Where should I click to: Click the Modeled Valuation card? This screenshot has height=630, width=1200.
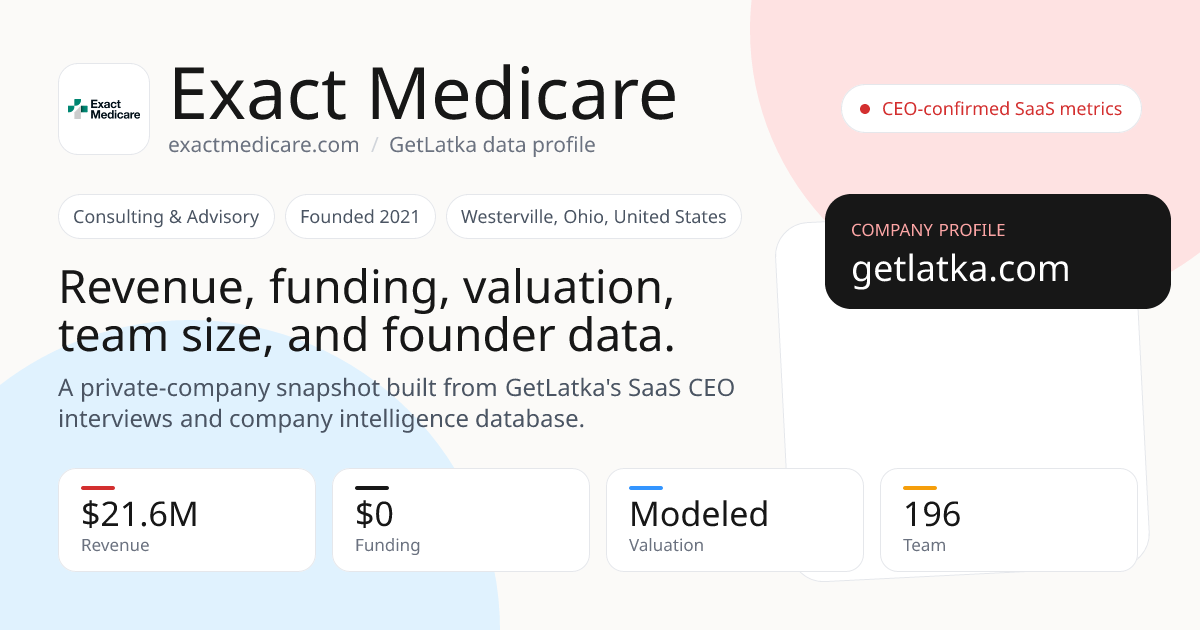tap(735, 520)
